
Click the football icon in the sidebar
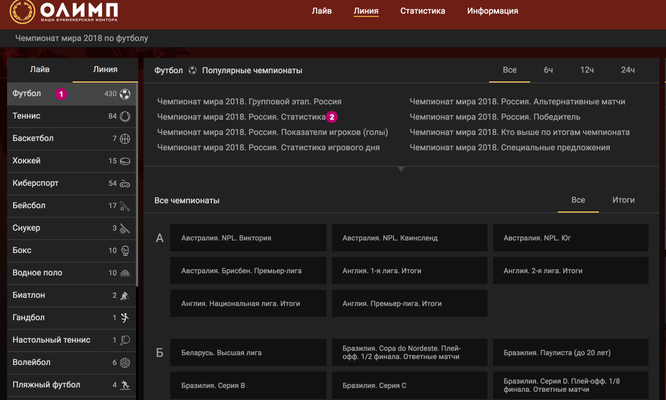coord(125,95)
